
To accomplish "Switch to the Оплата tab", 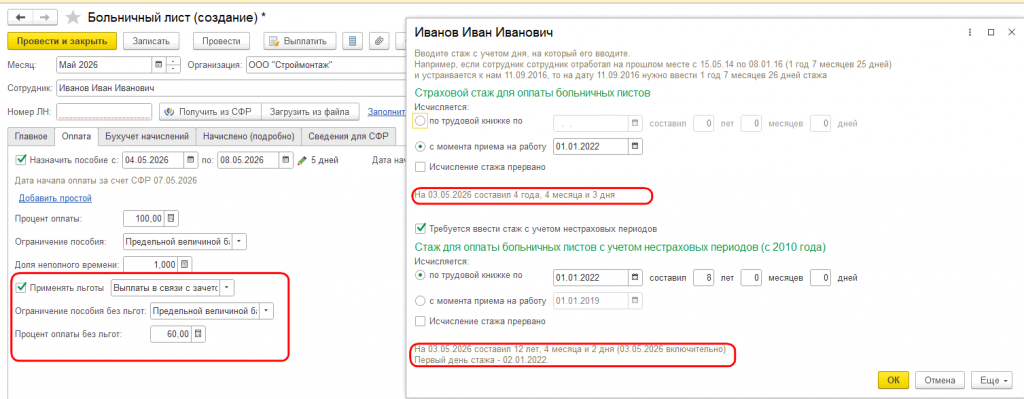I will (75, 136).
